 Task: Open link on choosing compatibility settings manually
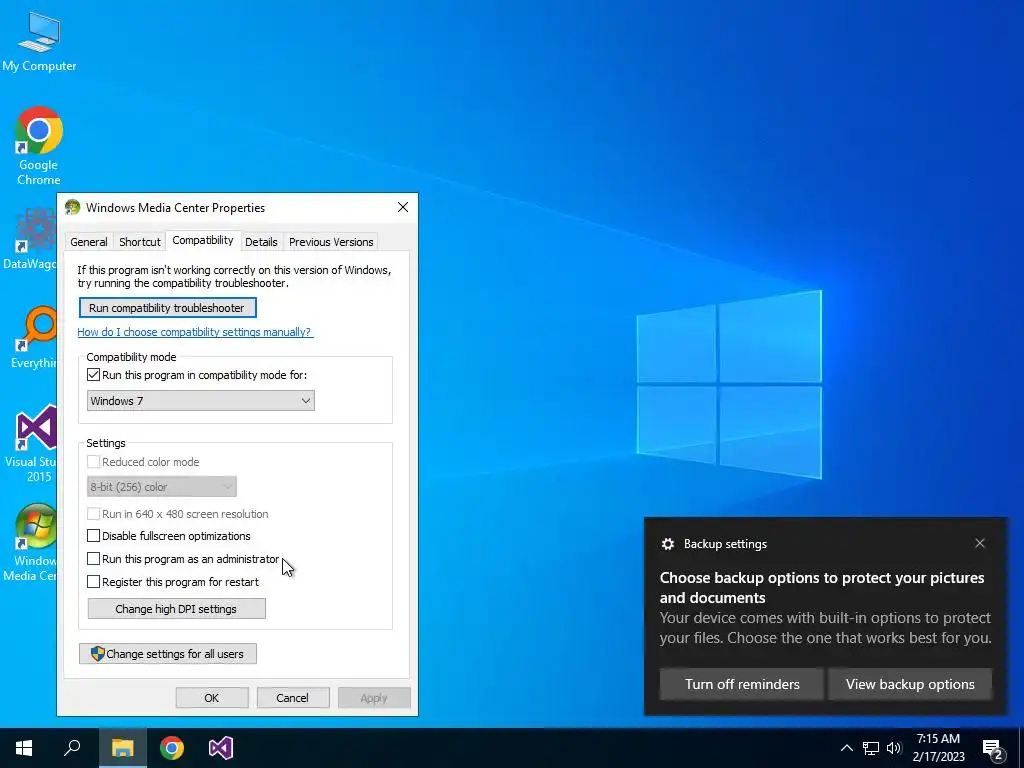[x=195, y=332]
